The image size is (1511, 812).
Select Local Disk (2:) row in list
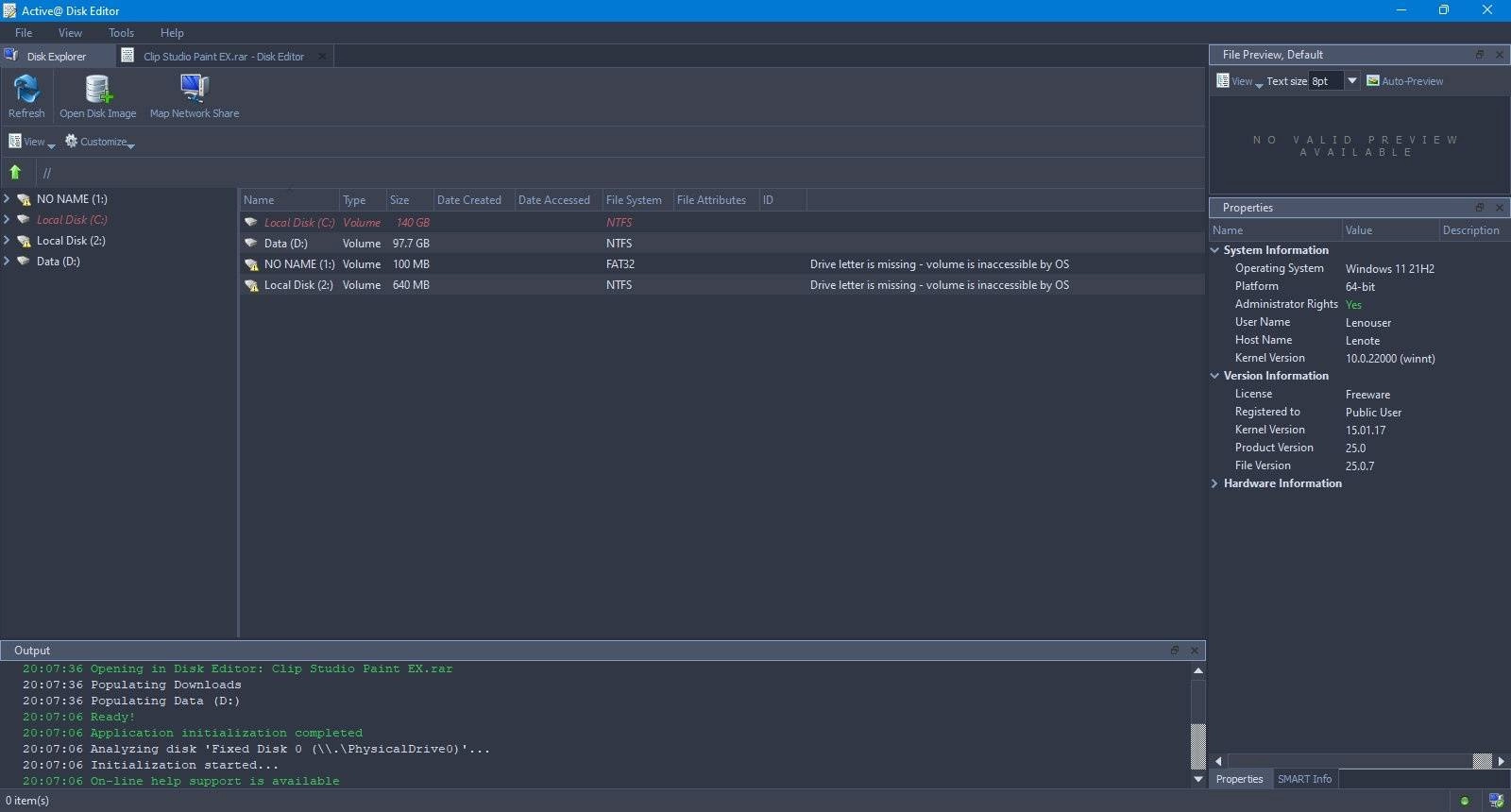pos(722,285)
